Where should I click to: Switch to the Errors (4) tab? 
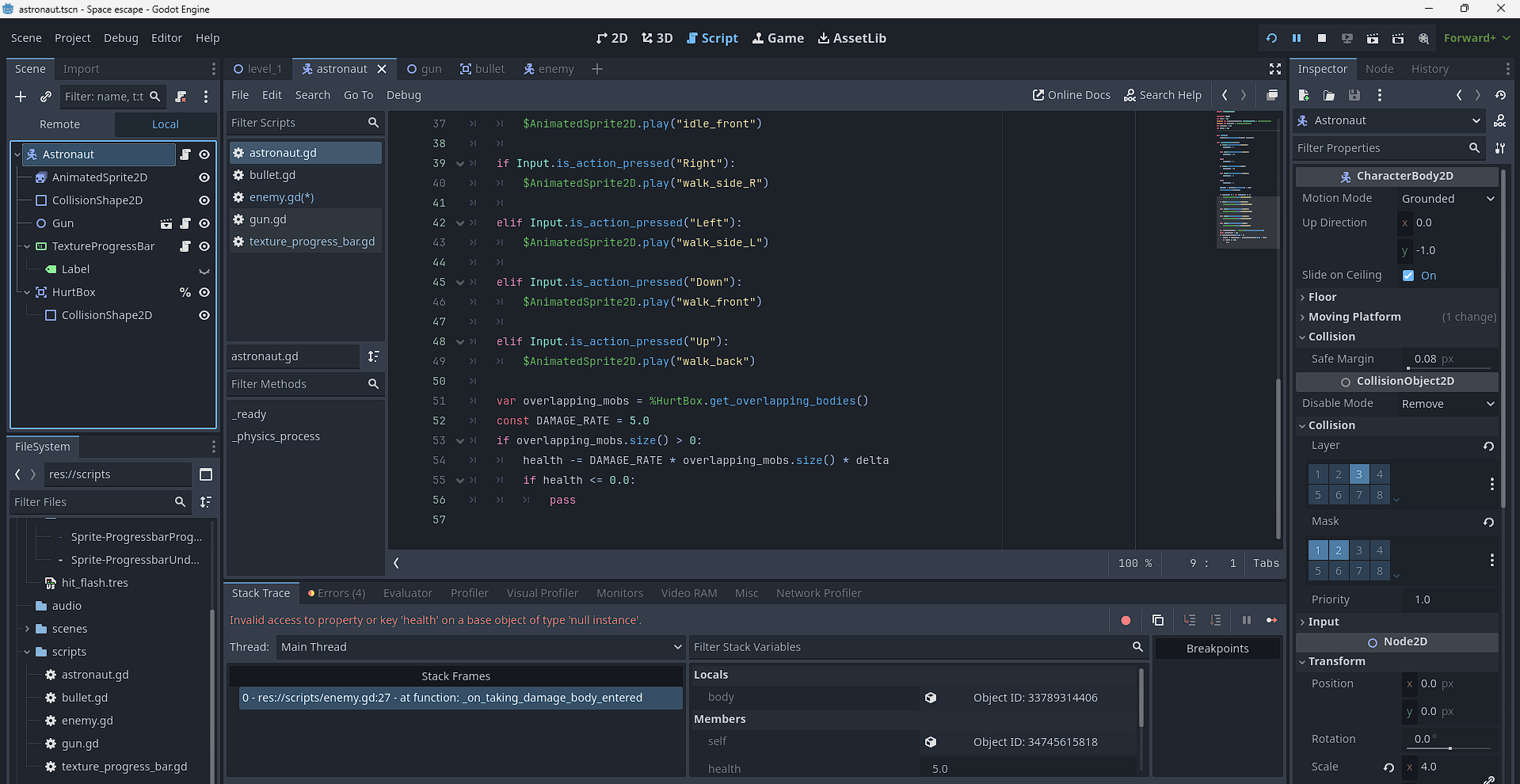(x=337, y=593)
